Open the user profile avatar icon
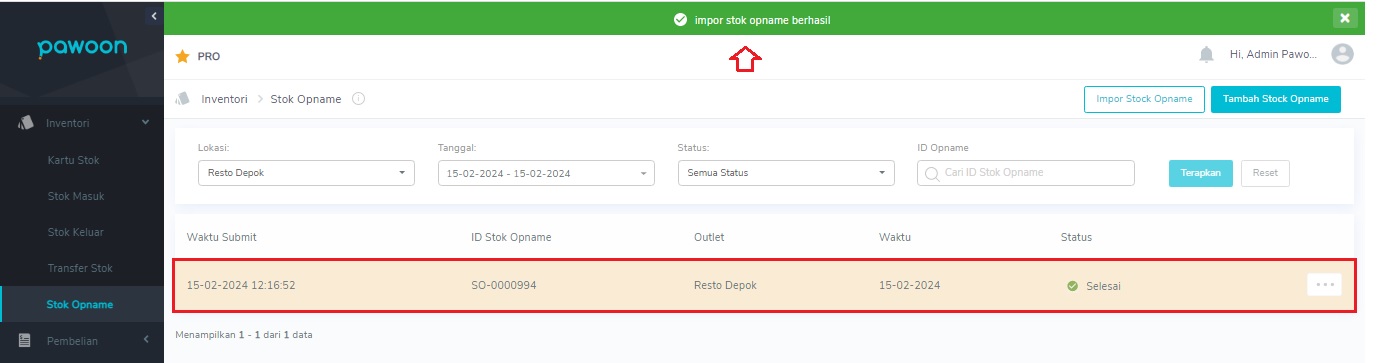The width and height of the screenshot is (1395, 363). 1343,55
